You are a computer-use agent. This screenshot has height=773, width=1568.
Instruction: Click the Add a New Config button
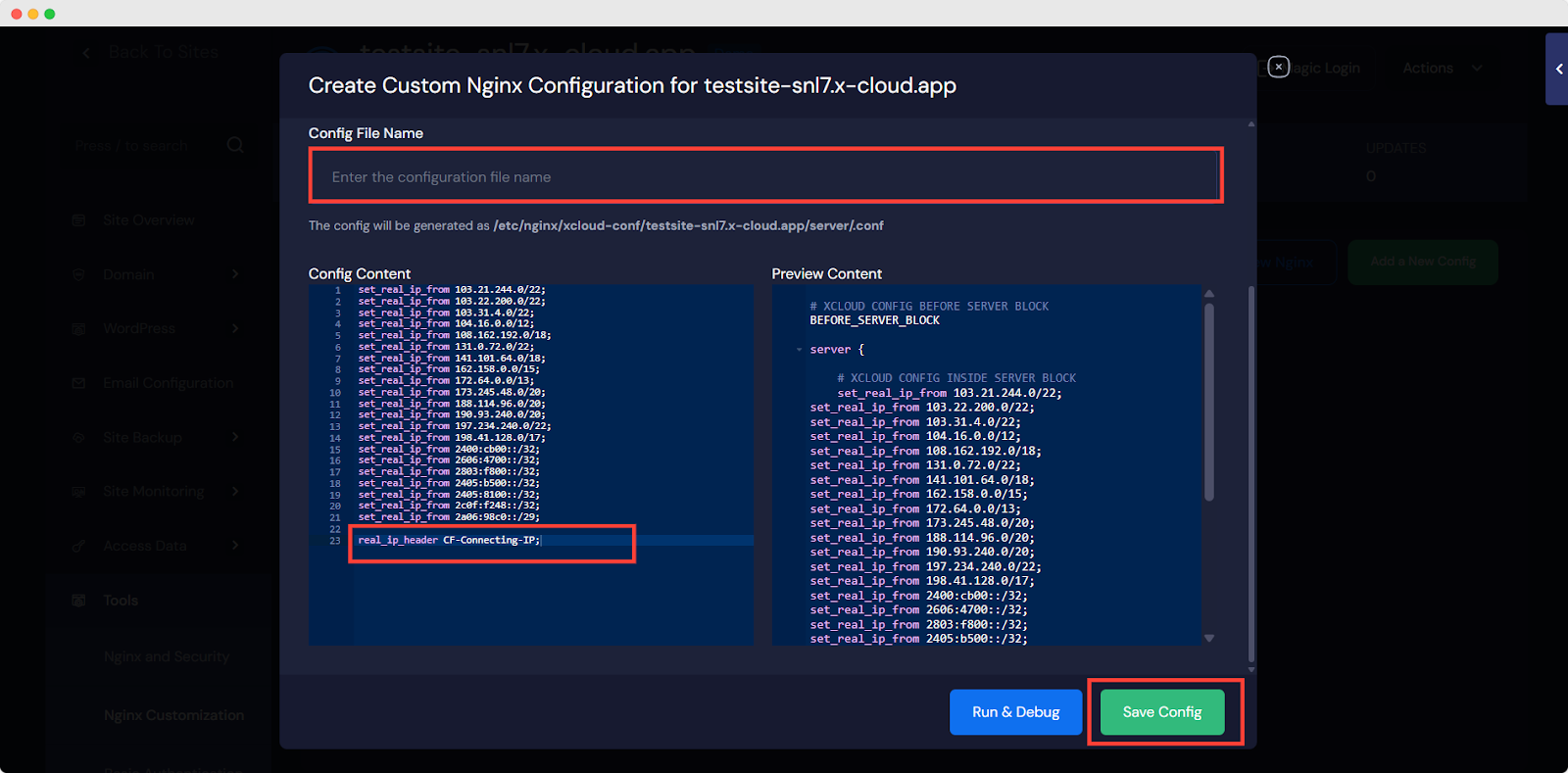tap(1423, 262)
